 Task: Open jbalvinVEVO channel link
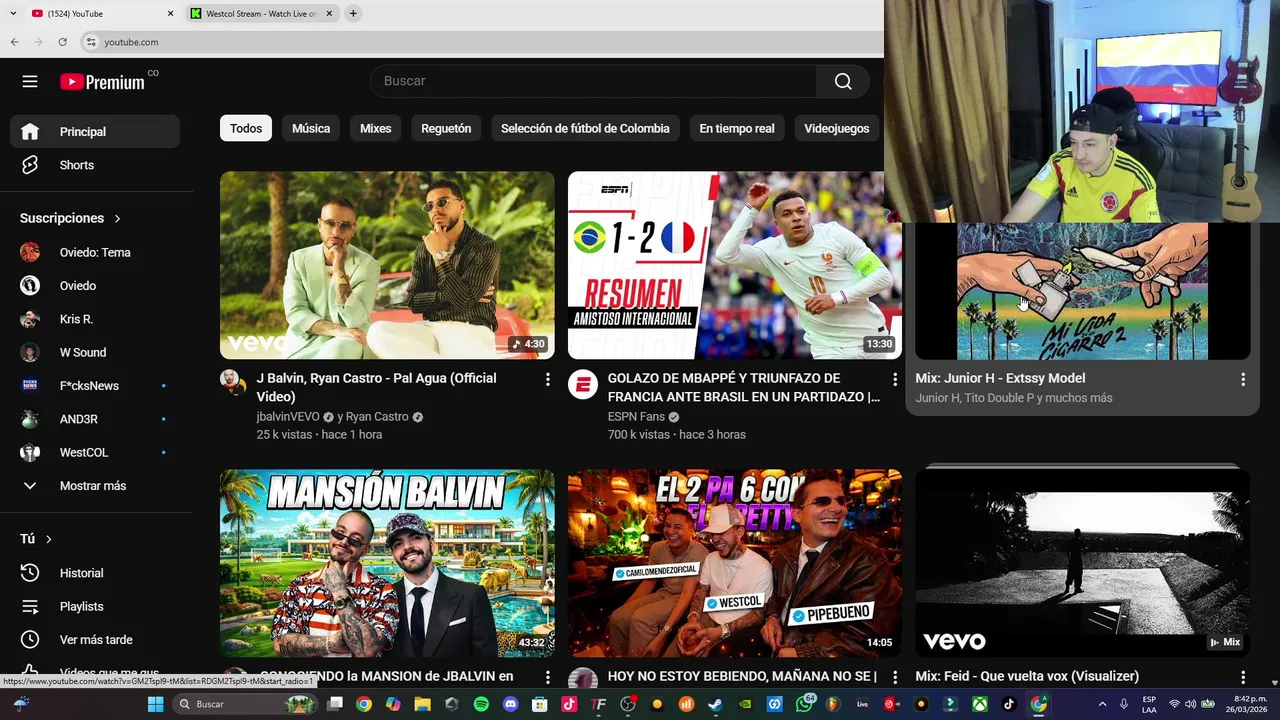(288, 416)
